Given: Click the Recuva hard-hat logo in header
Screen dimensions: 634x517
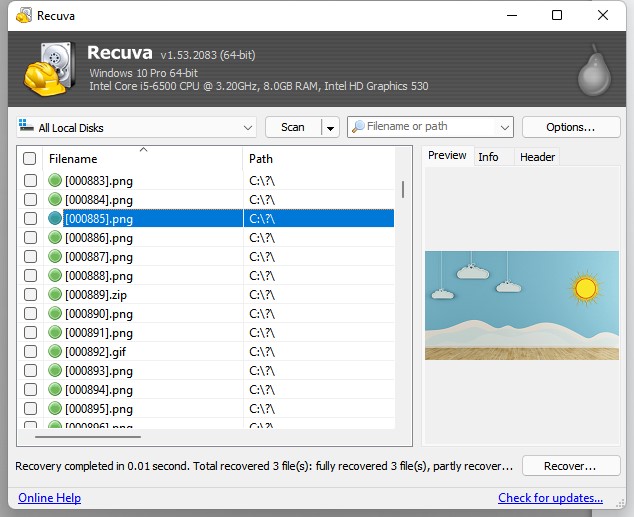Looking at the screenshot, I should pos(49,69).
